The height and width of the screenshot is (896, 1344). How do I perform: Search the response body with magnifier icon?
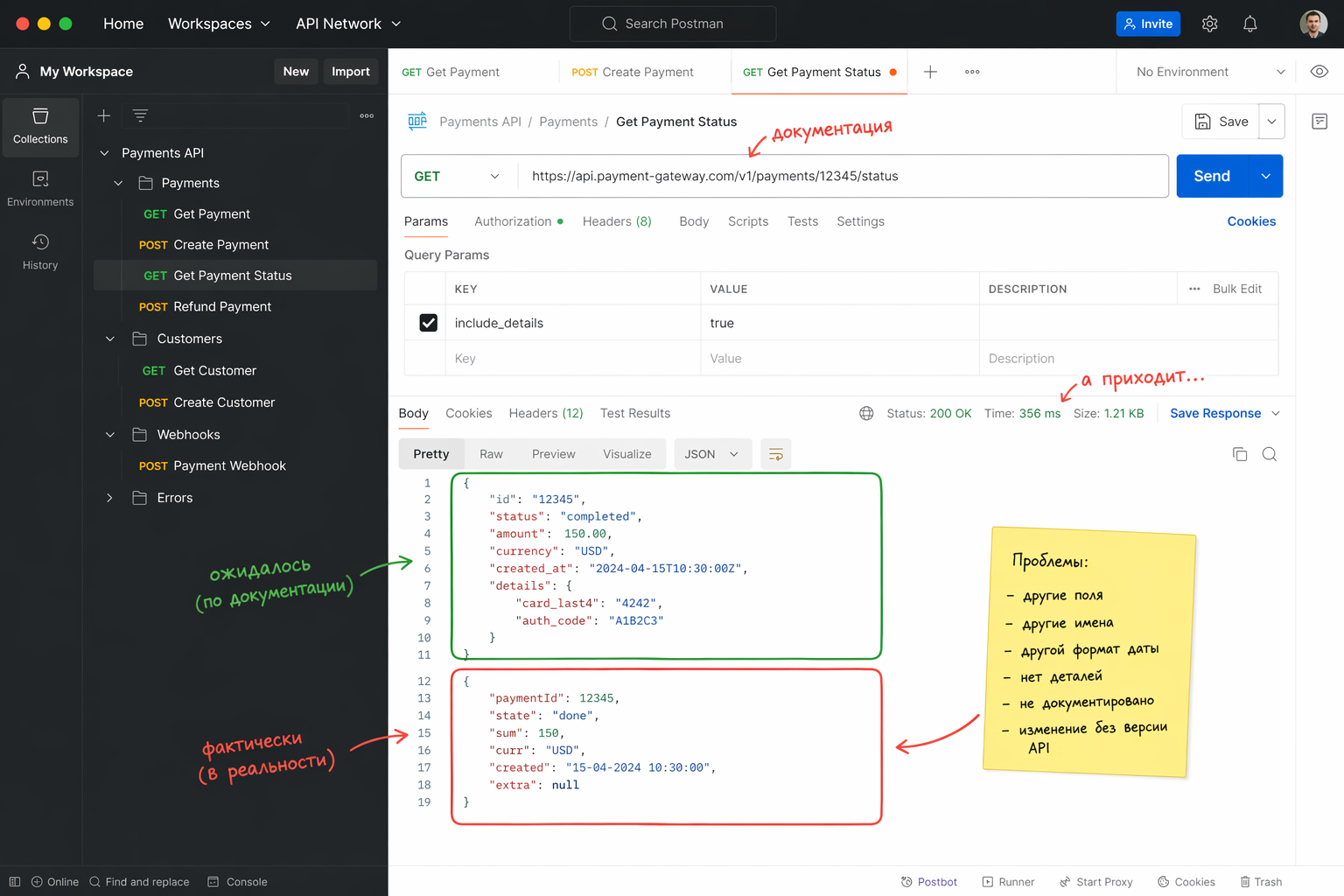1269,454
